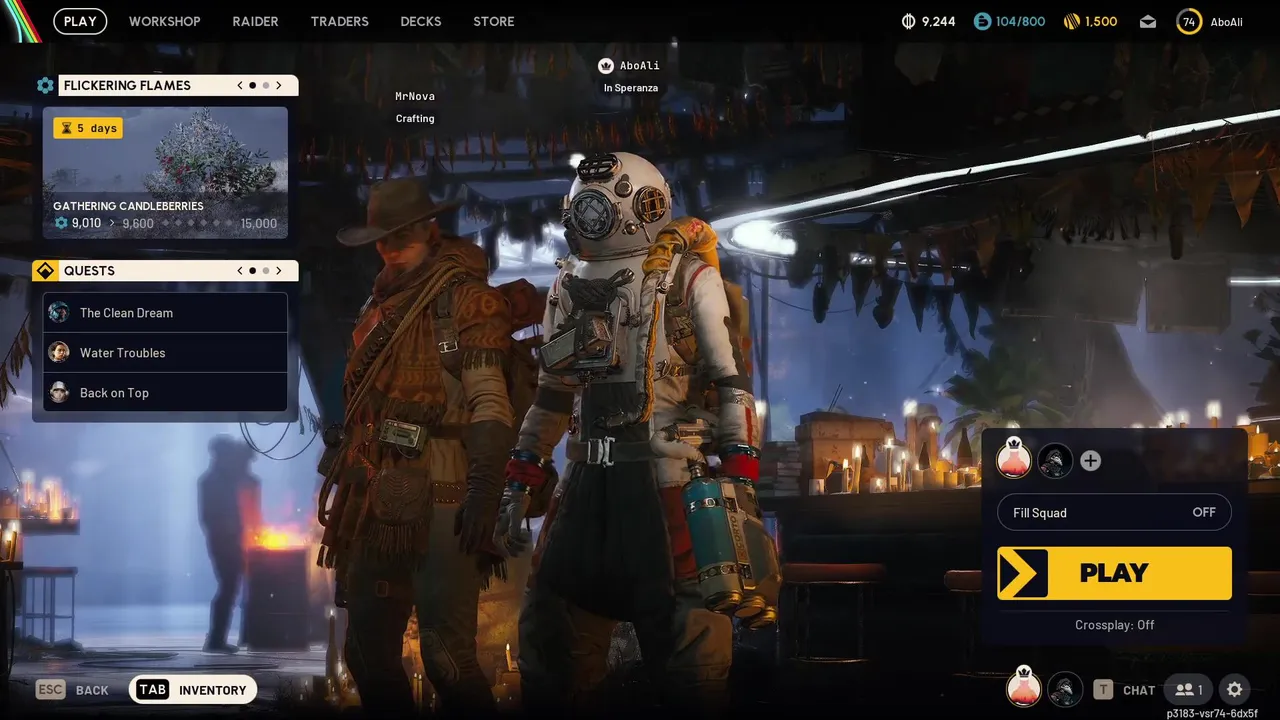
Task: Open the Back on Top quest
Action: point(165,392)
